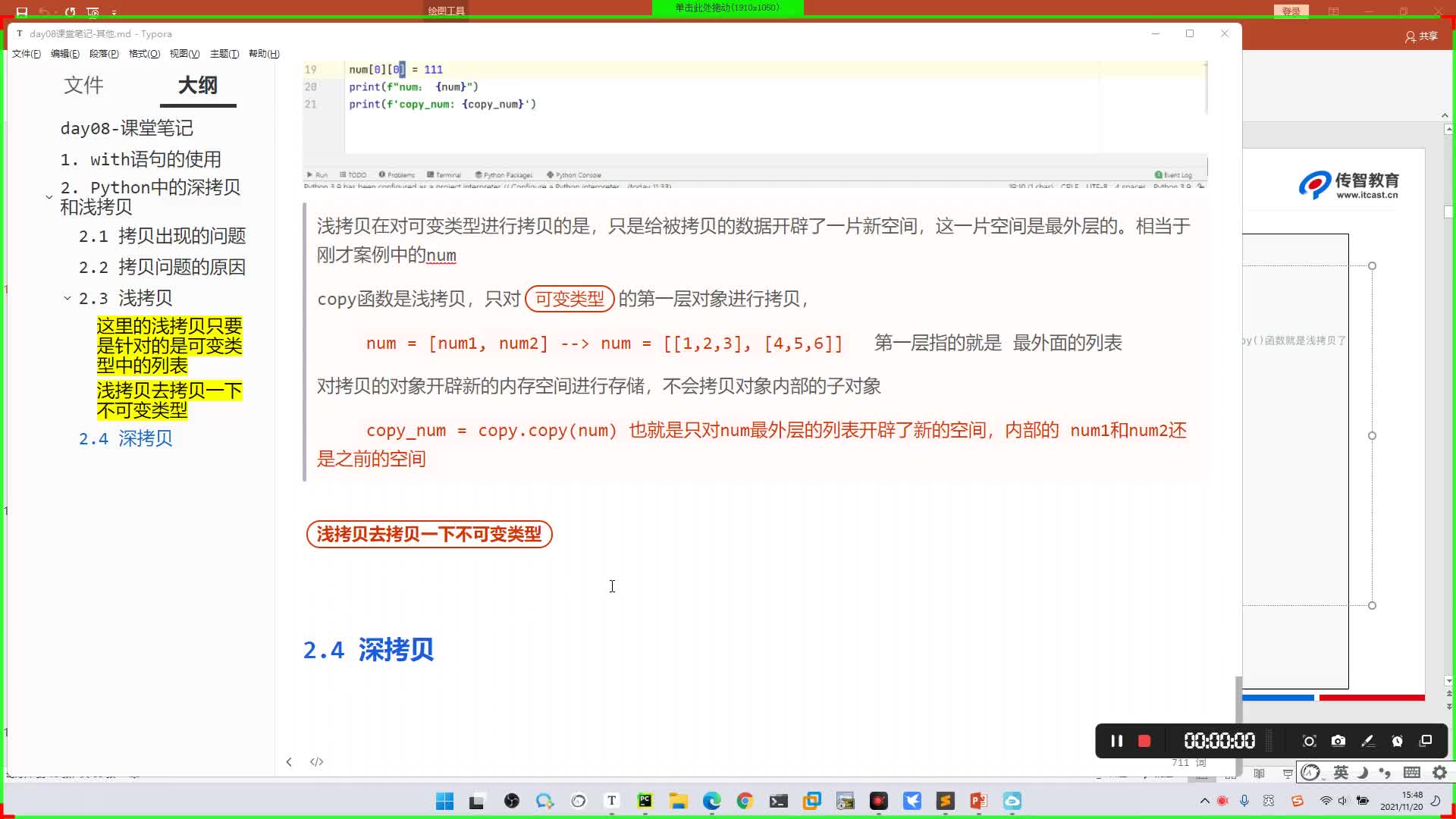Open the 段落(P) menu

[x=104, y=54]
